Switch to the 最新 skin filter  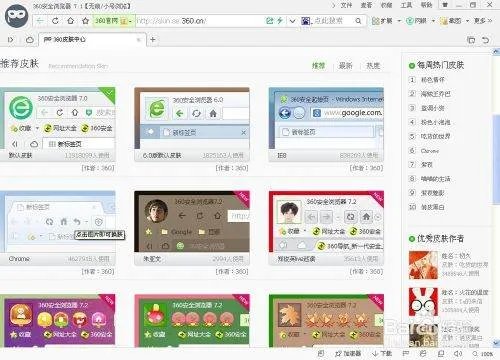tap(346, 66)
